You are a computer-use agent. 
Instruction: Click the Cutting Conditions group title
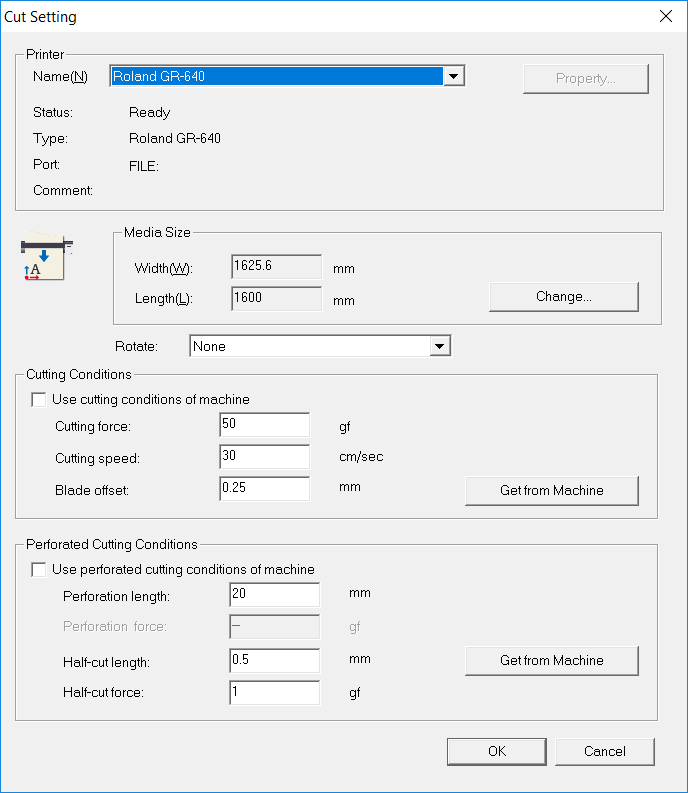tap(79, 374)
